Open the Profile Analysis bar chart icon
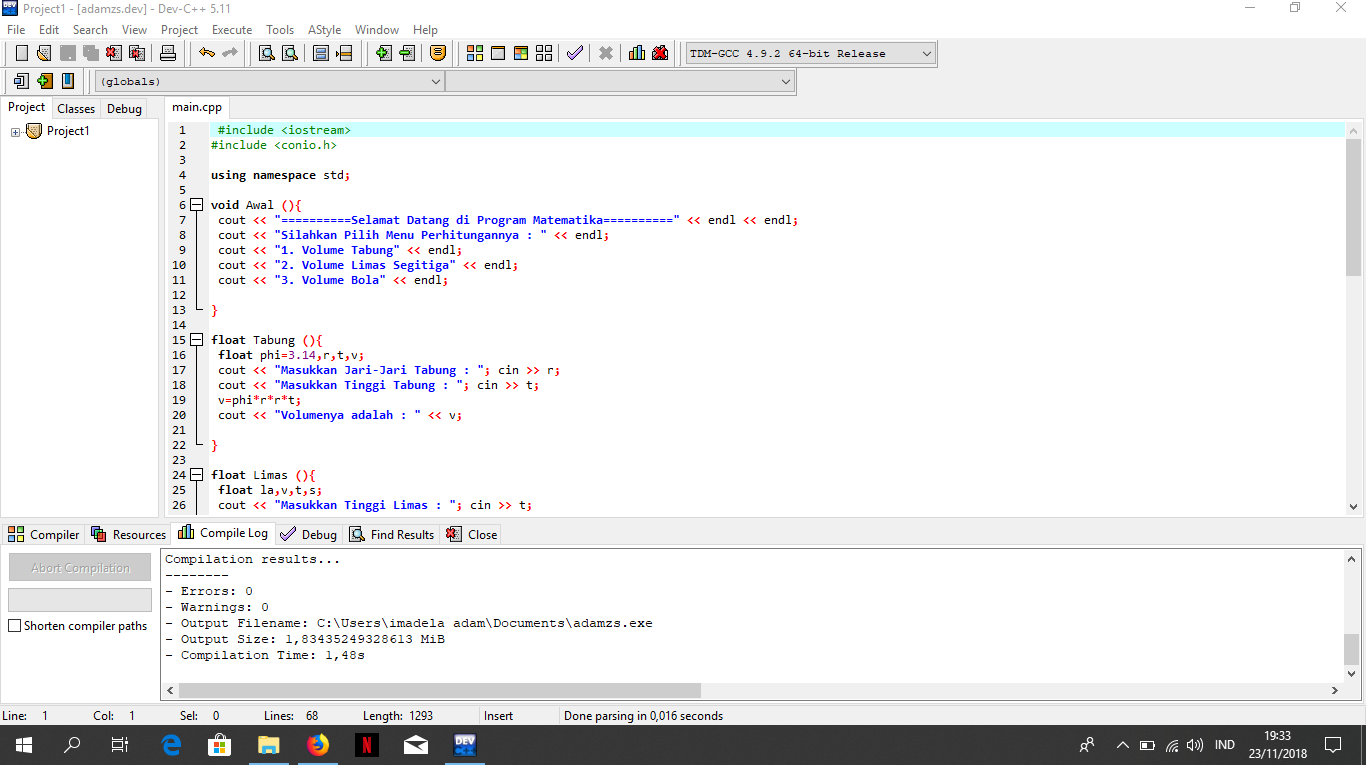Screen dimensions: 1366x765 click(x=637, y=53)
